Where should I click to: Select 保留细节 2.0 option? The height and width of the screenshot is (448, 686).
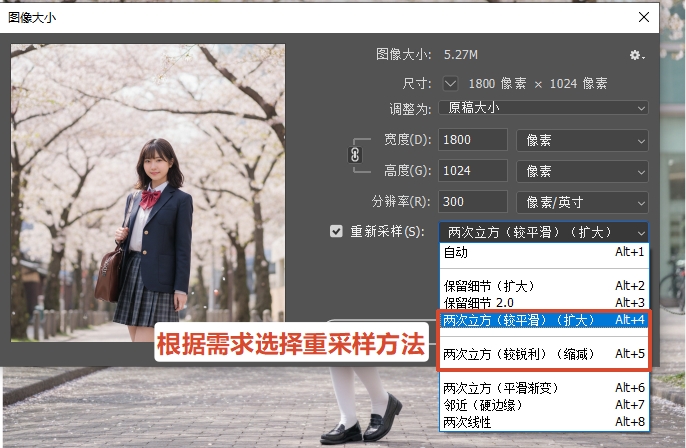(544, 302)
